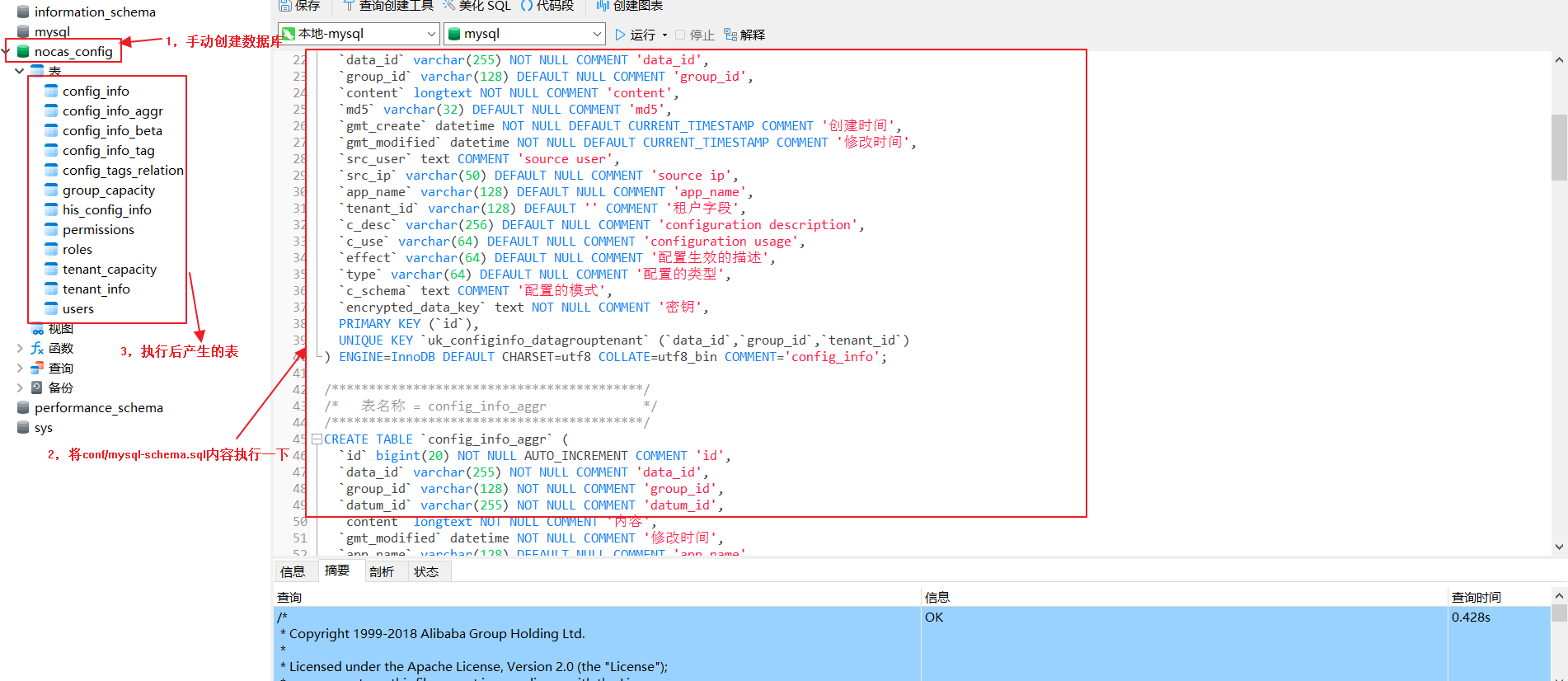The height and width of the screenshot is (681, 1568).
Task: Open the Query Builder tool (查询创建工具)
Action: coord(349,6)
